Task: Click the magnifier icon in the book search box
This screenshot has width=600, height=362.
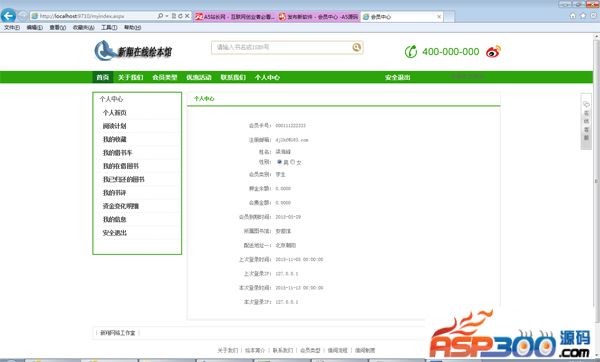Action: click(x=357, y=47)
